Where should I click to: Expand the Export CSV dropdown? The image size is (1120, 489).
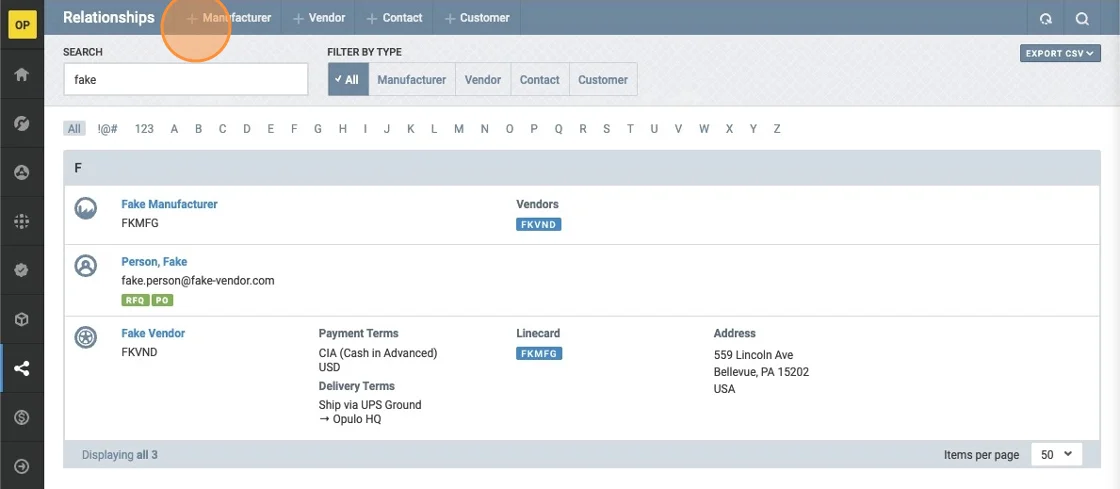[1060, 53]
